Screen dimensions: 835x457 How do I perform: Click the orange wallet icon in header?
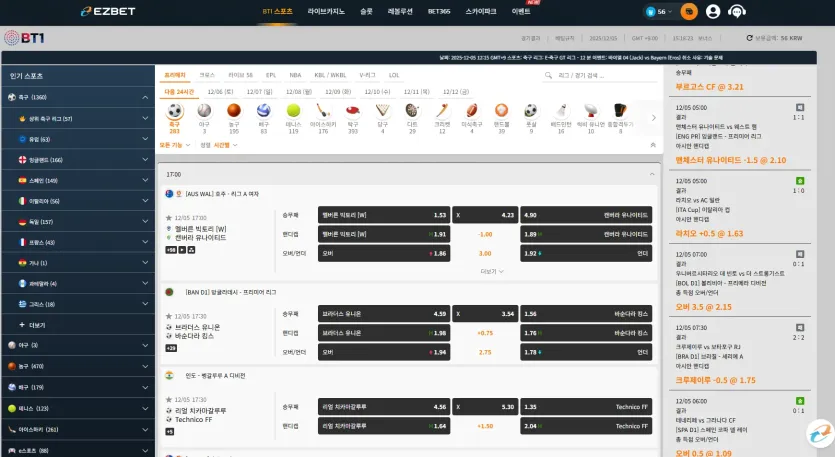tap(689, 11)
